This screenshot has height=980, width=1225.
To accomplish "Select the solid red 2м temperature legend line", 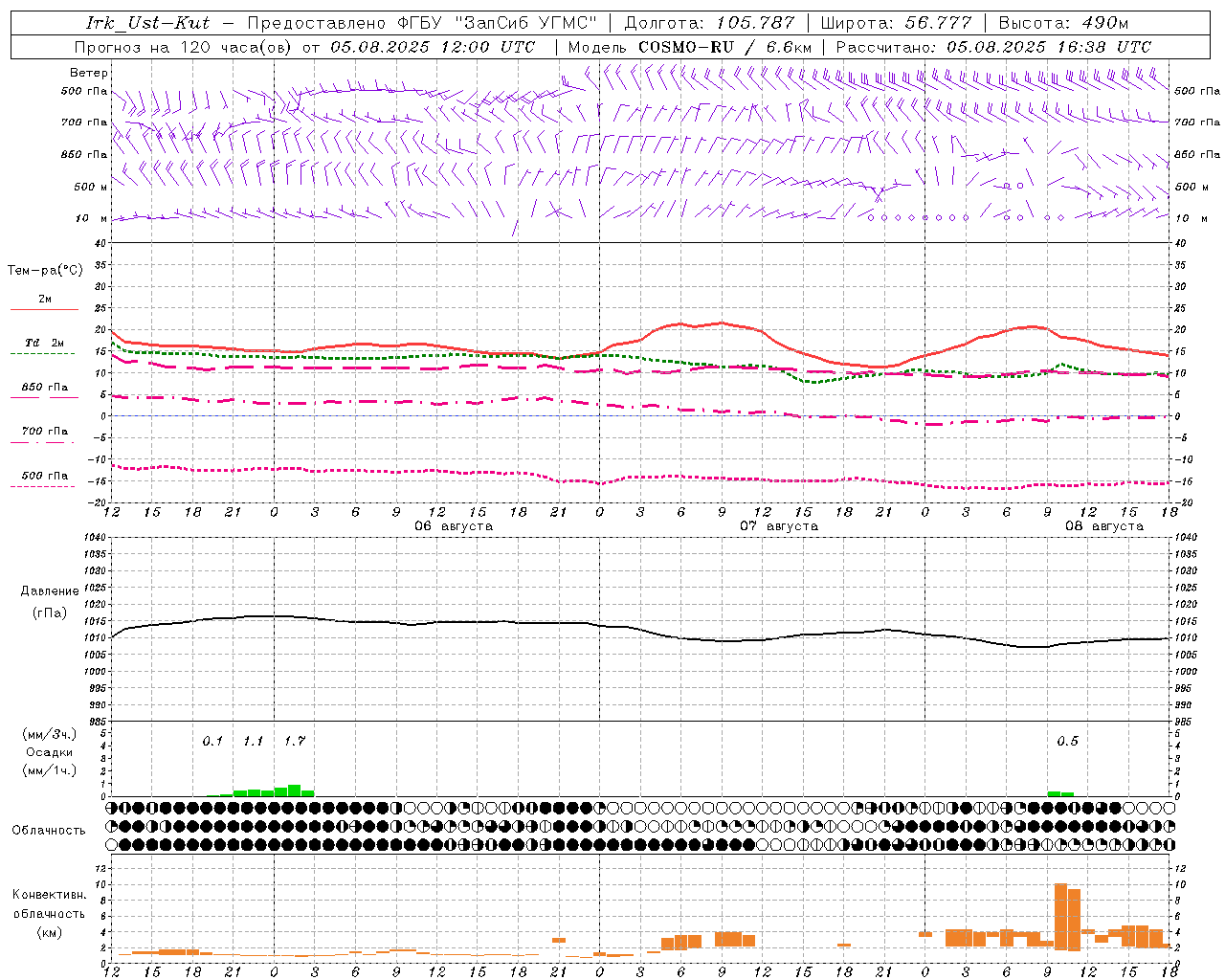I will (x=44, y=309).
